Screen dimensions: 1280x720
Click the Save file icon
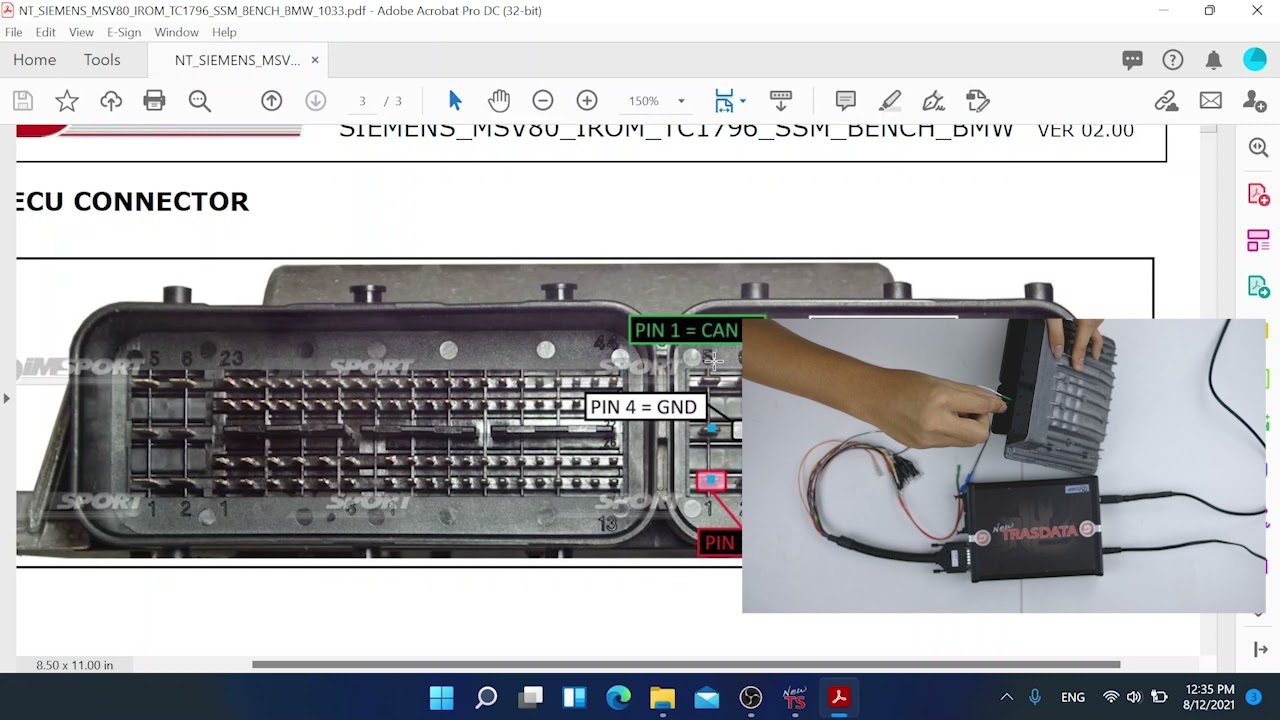tap(23, 101)
